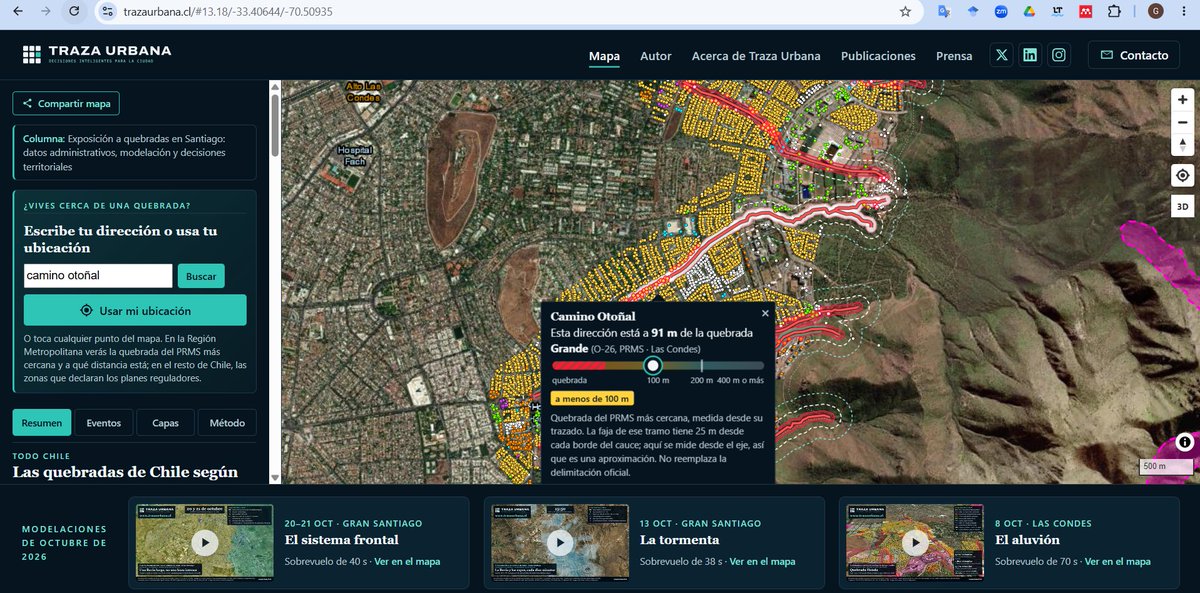Open Chrome's three-dot menu
1200x593 pixels.
[x=1184, y=12]
